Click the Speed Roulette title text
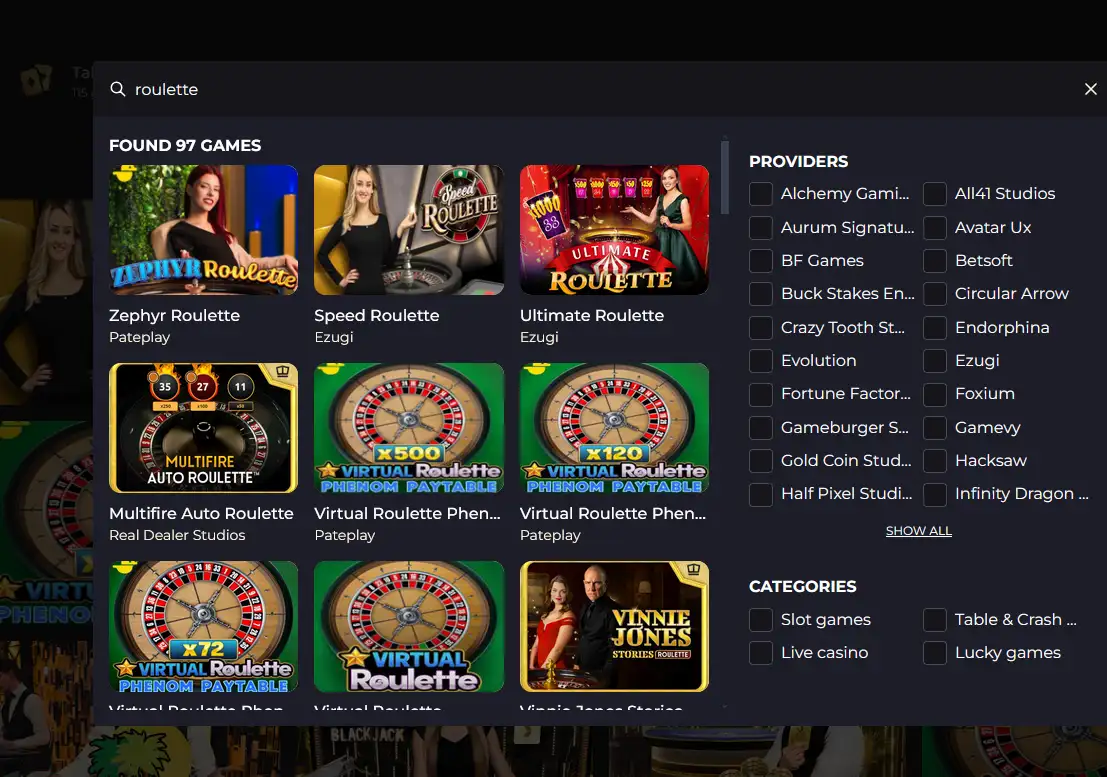 377,315
